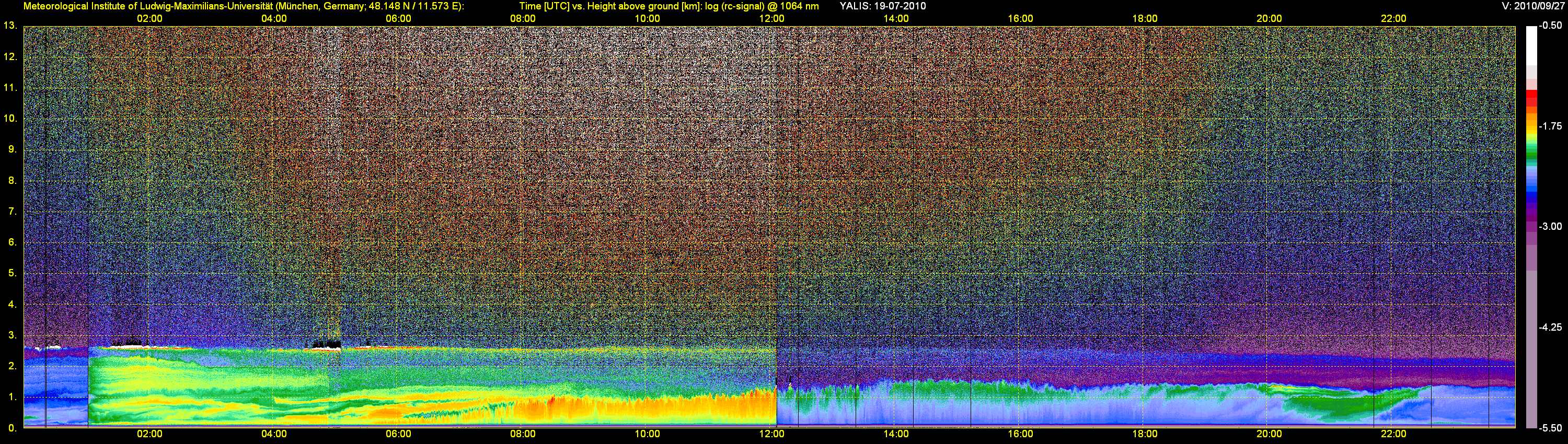The width and height of the screenshot is (1568, 444).
Task: Click the -5.50 color scale value
Action: tap(1550, 428)
